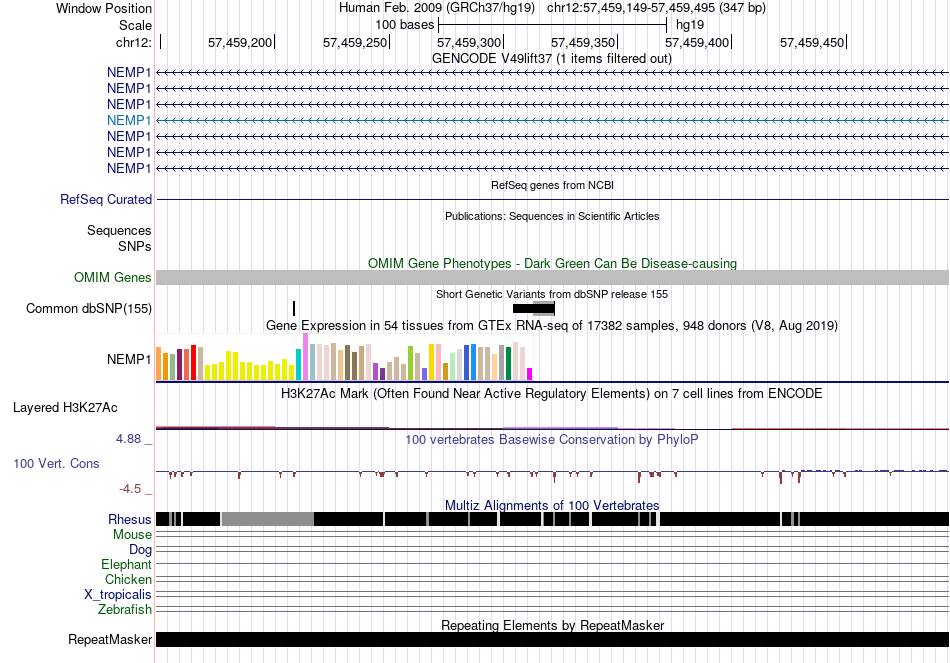Select the chr12: ruler label
The height and width of the screenshot is (663, 950).
tap(133, 42)
